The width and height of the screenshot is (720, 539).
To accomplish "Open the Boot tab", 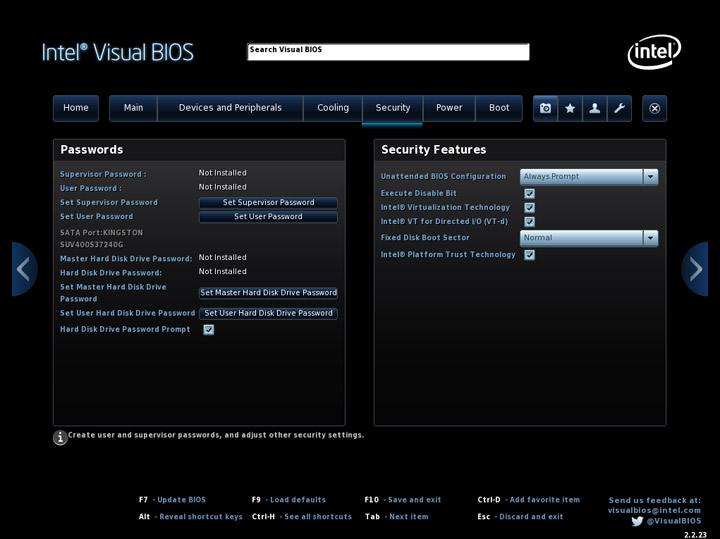I will (x=499, y=108).
